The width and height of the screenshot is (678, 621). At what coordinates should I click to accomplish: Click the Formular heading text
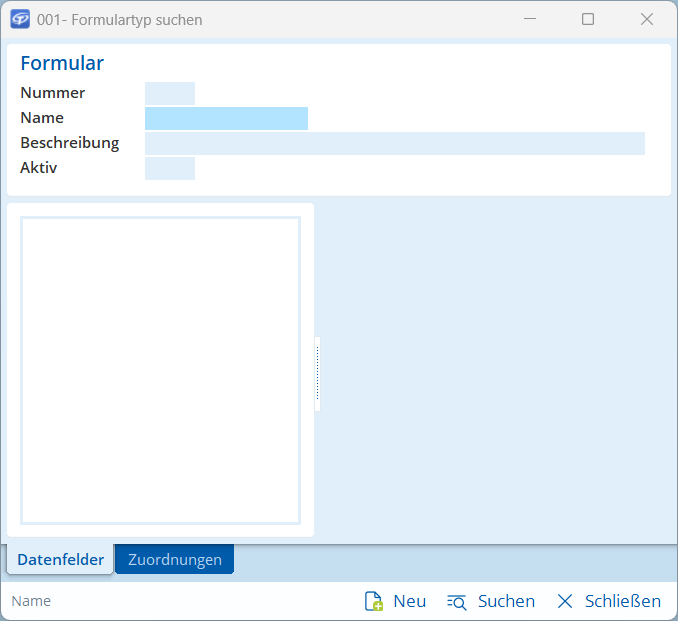[62, 63]
